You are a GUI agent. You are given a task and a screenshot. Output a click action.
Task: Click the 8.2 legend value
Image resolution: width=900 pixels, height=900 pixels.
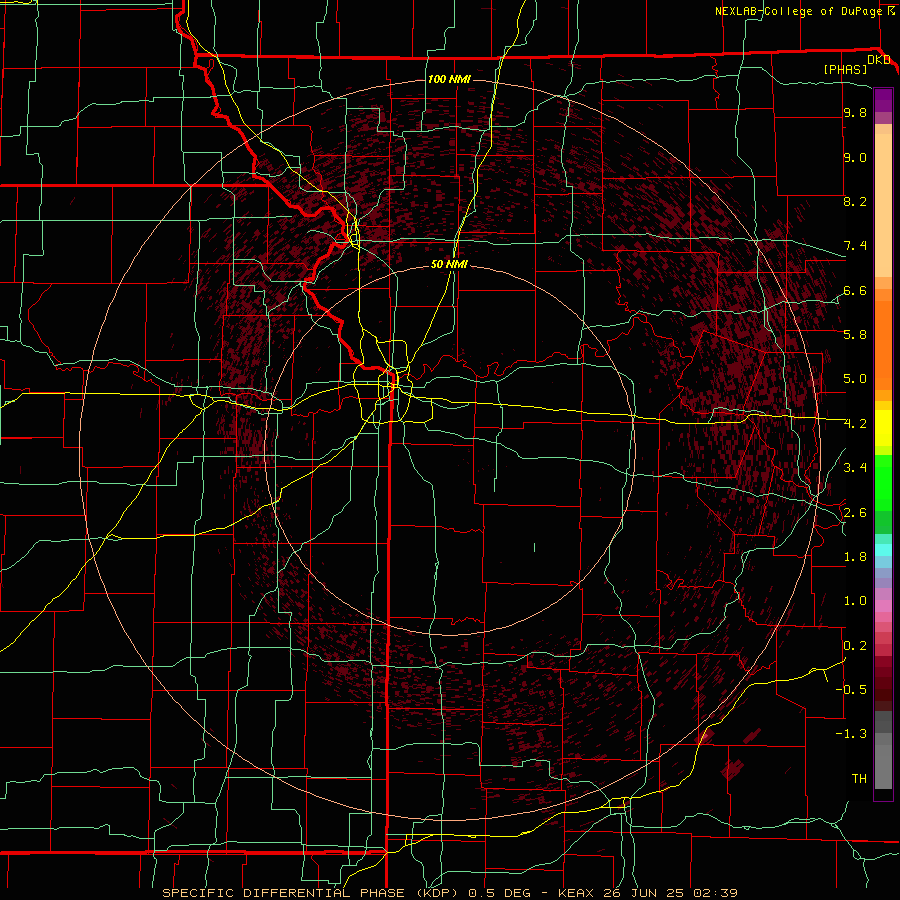tap(855, 201)
